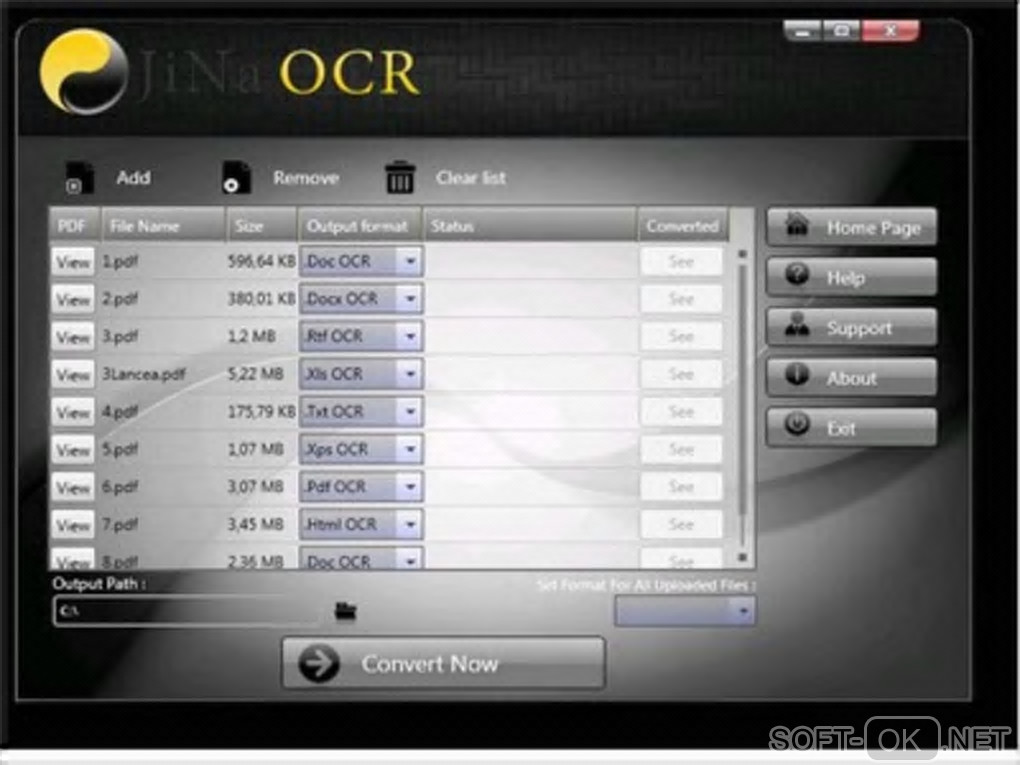Select the 596,64 KB size cell
This screenshot has width=1020, height=765.
pyautogui.click(x=262, y=262)
